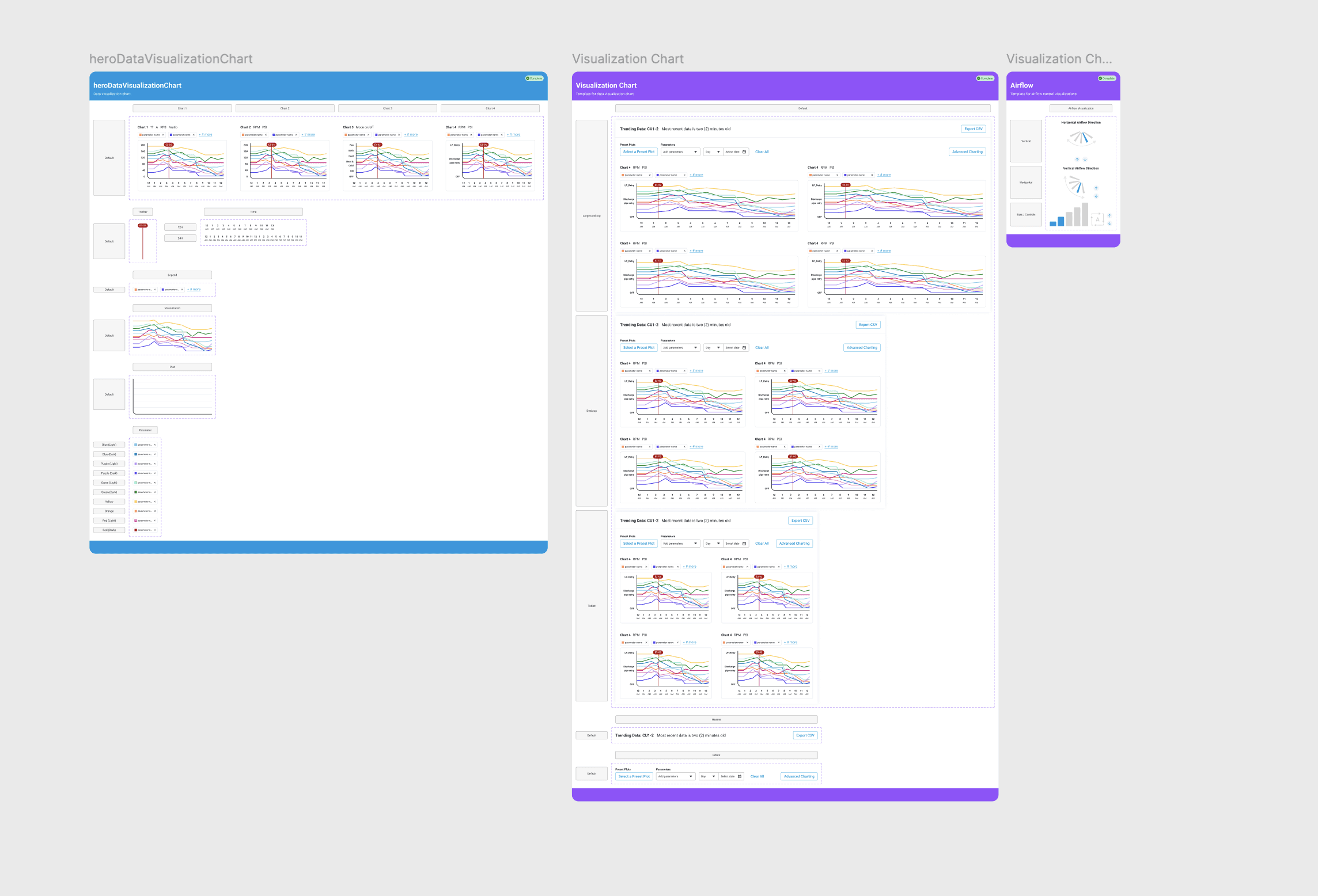Screen dimensions: 1318x896
Task: Open Add parameters dropdown in Tablet section
Action: [680, 544]
